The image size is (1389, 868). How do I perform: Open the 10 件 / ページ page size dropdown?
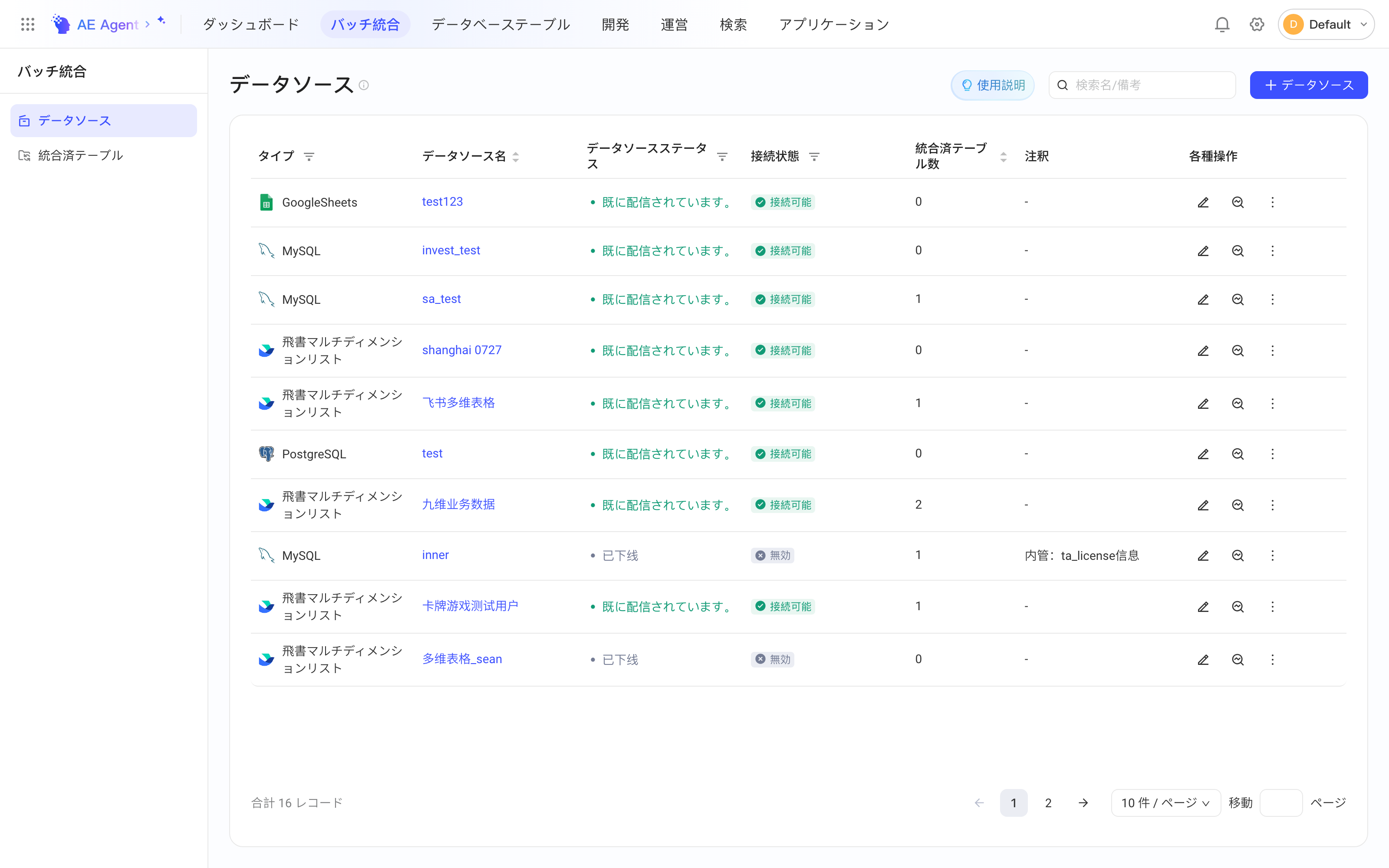[x=1165, y=802]
